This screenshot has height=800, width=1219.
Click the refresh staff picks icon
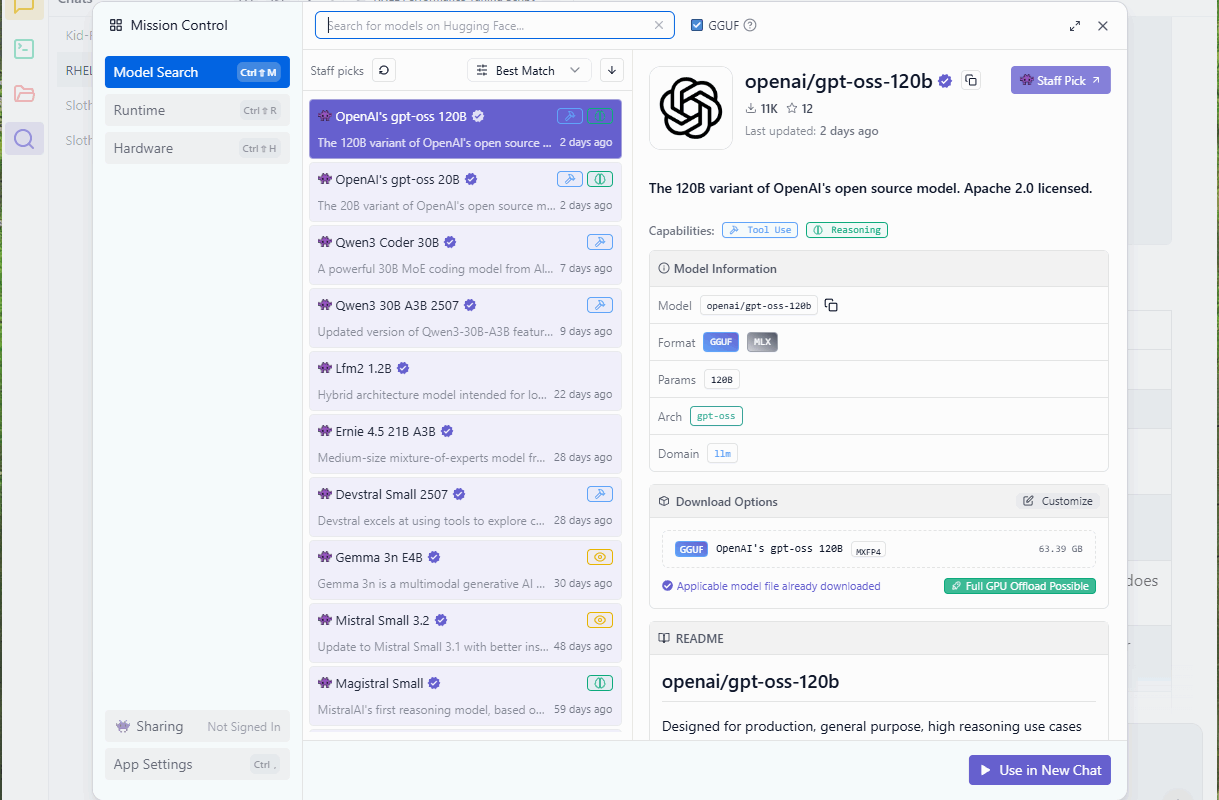384,70
